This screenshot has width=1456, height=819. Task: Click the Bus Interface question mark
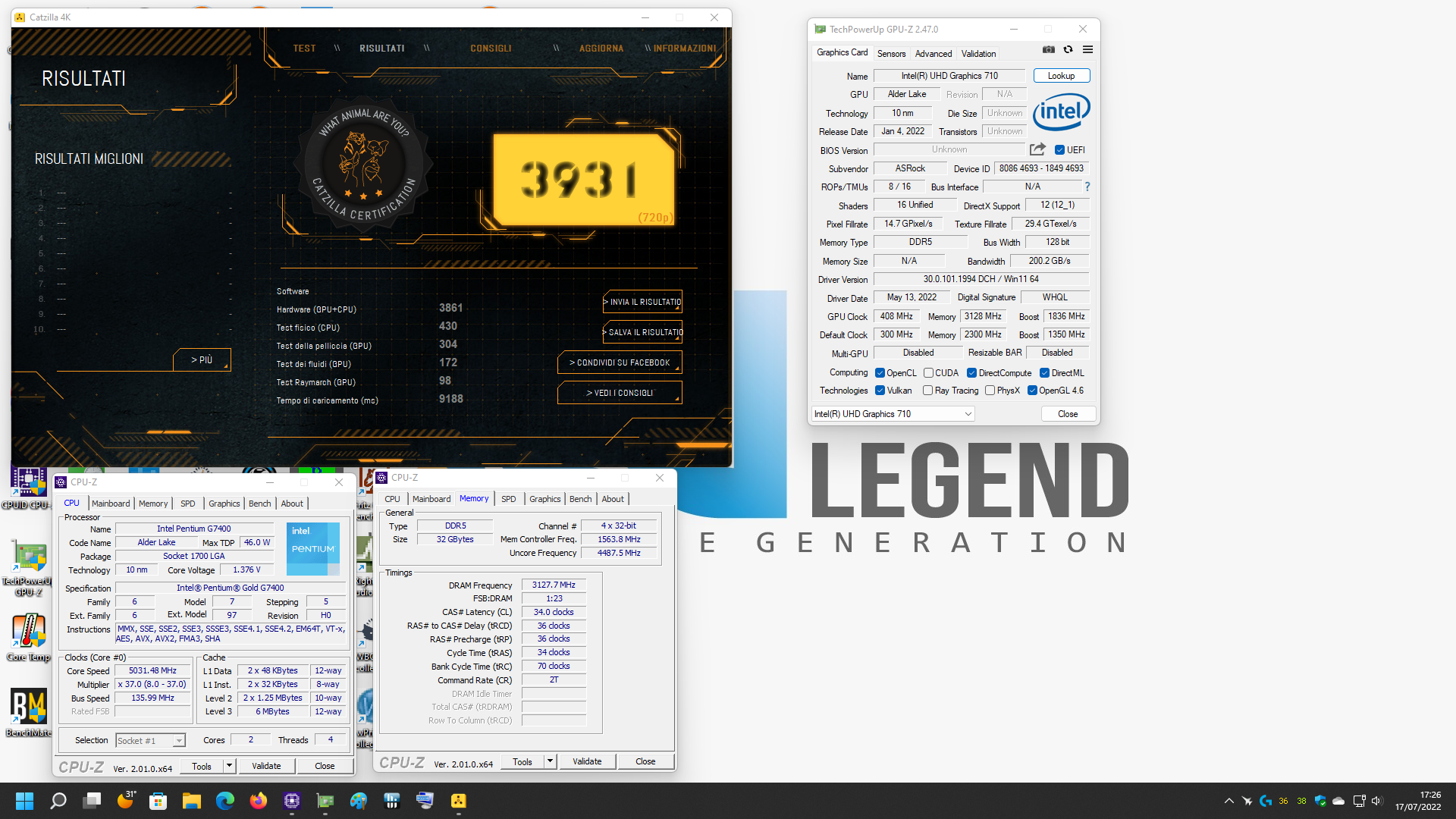1087,187
